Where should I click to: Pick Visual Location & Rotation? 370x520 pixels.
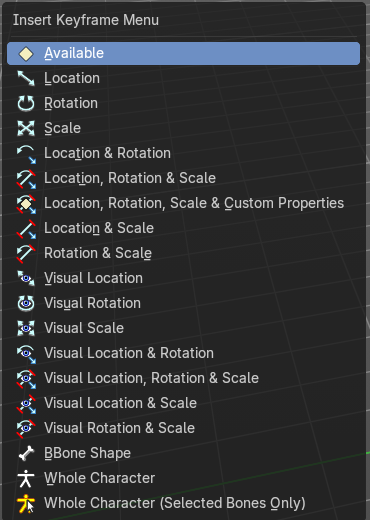point(183,353)
